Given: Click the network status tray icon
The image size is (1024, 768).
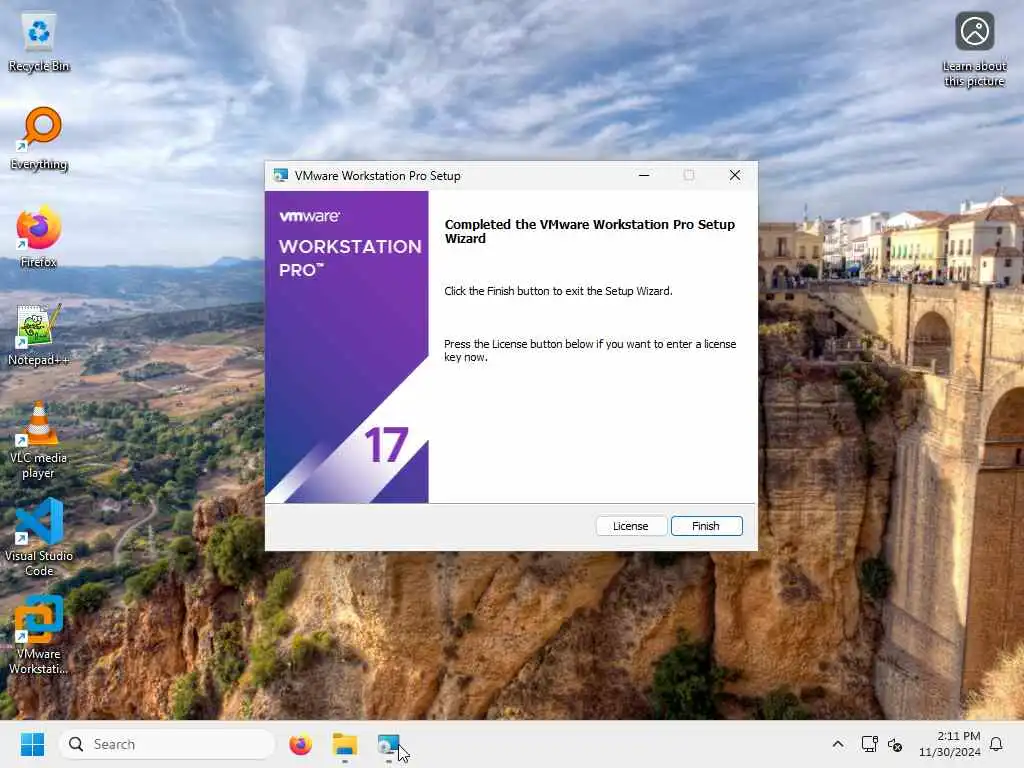Looking at the screenshot, I should click(x=869, y=744).
